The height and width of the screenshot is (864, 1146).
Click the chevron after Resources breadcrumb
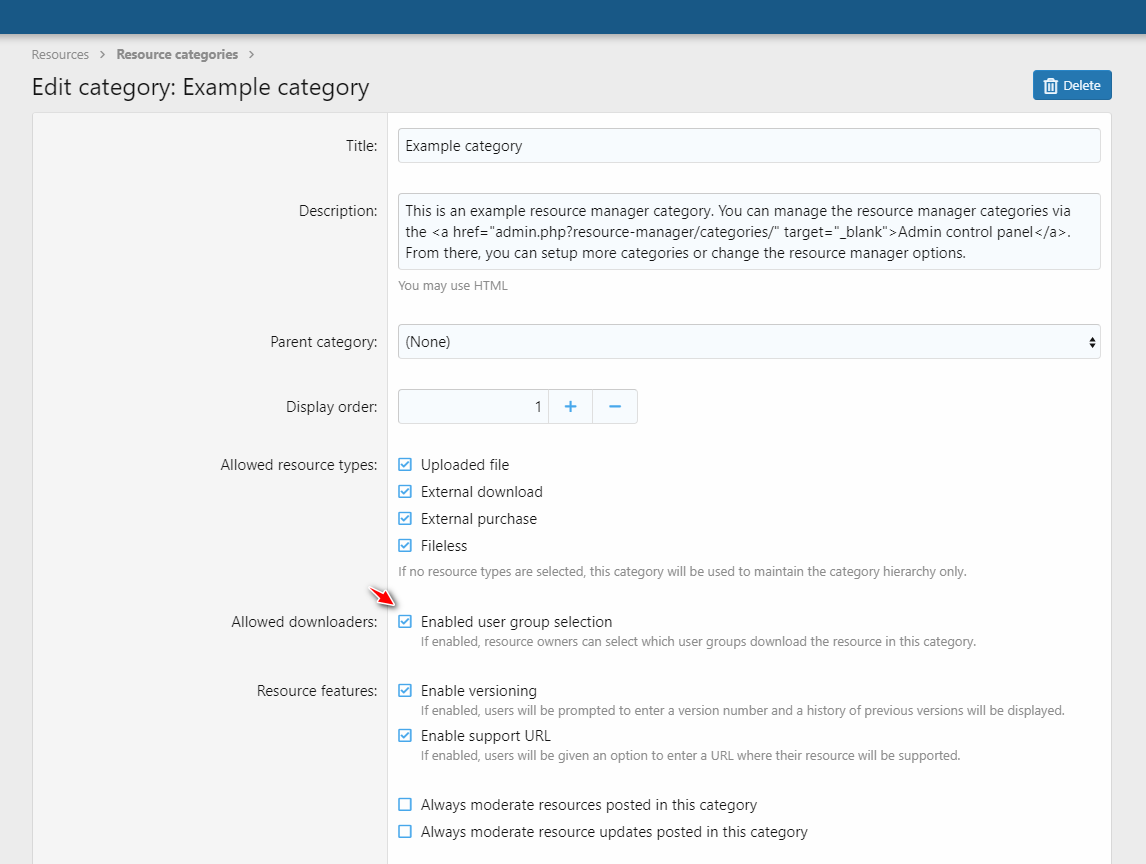point(103,54)
